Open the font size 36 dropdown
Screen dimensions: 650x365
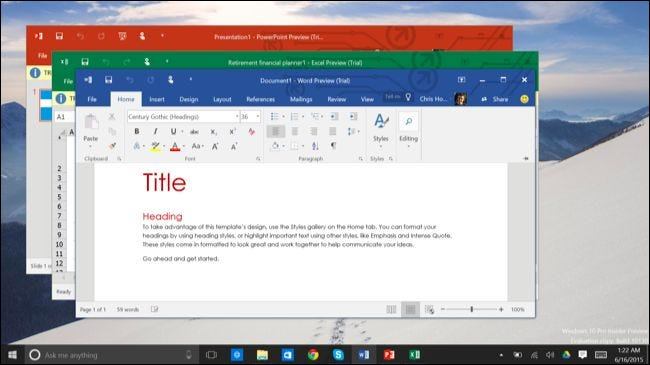(x=258, y=117)
